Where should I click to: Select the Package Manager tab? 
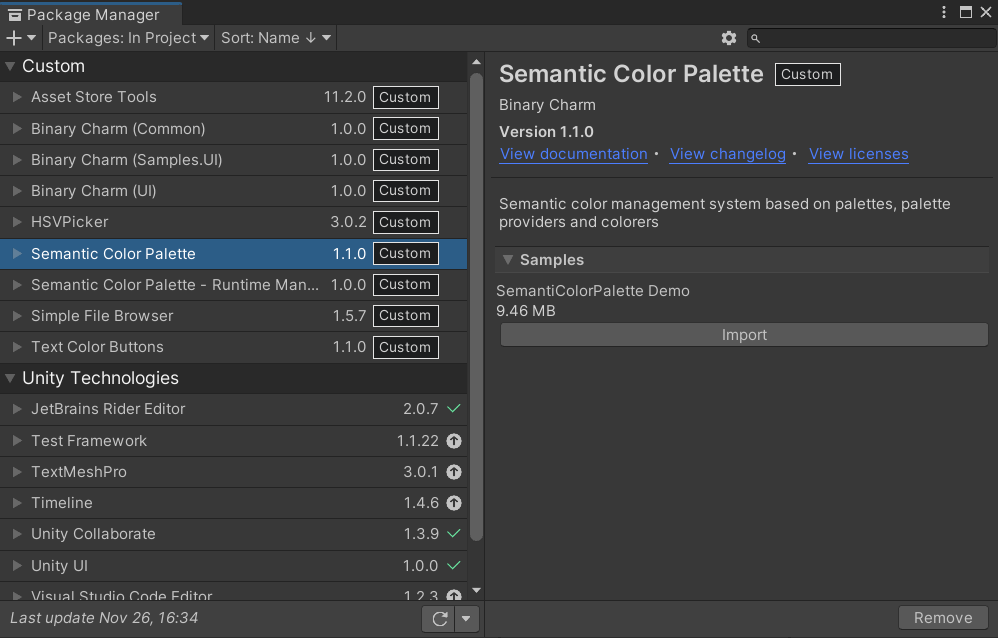click(x=91, y=14)
